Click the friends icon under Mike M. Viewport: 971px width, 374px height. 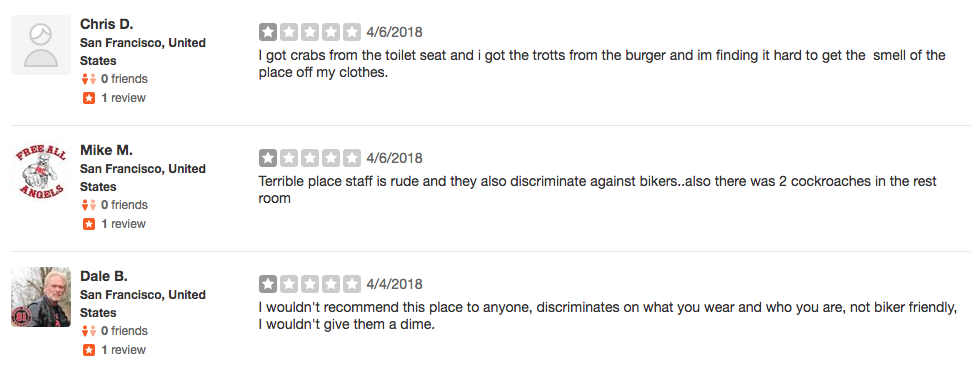[89, 205]
